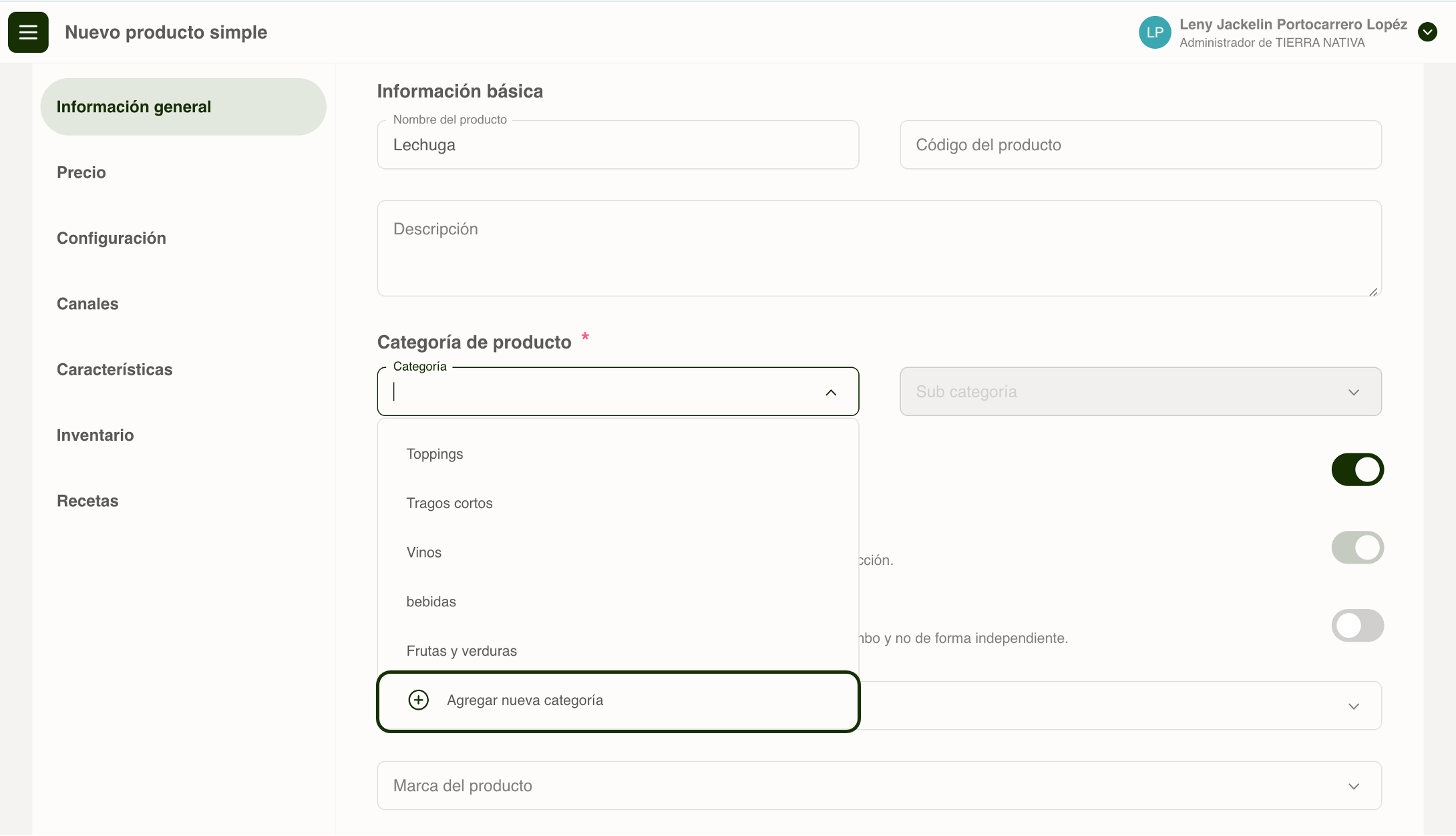Switch to the Recetas section
The width and height of the screenshot is (1456, 836).
[x=87, y=501]
